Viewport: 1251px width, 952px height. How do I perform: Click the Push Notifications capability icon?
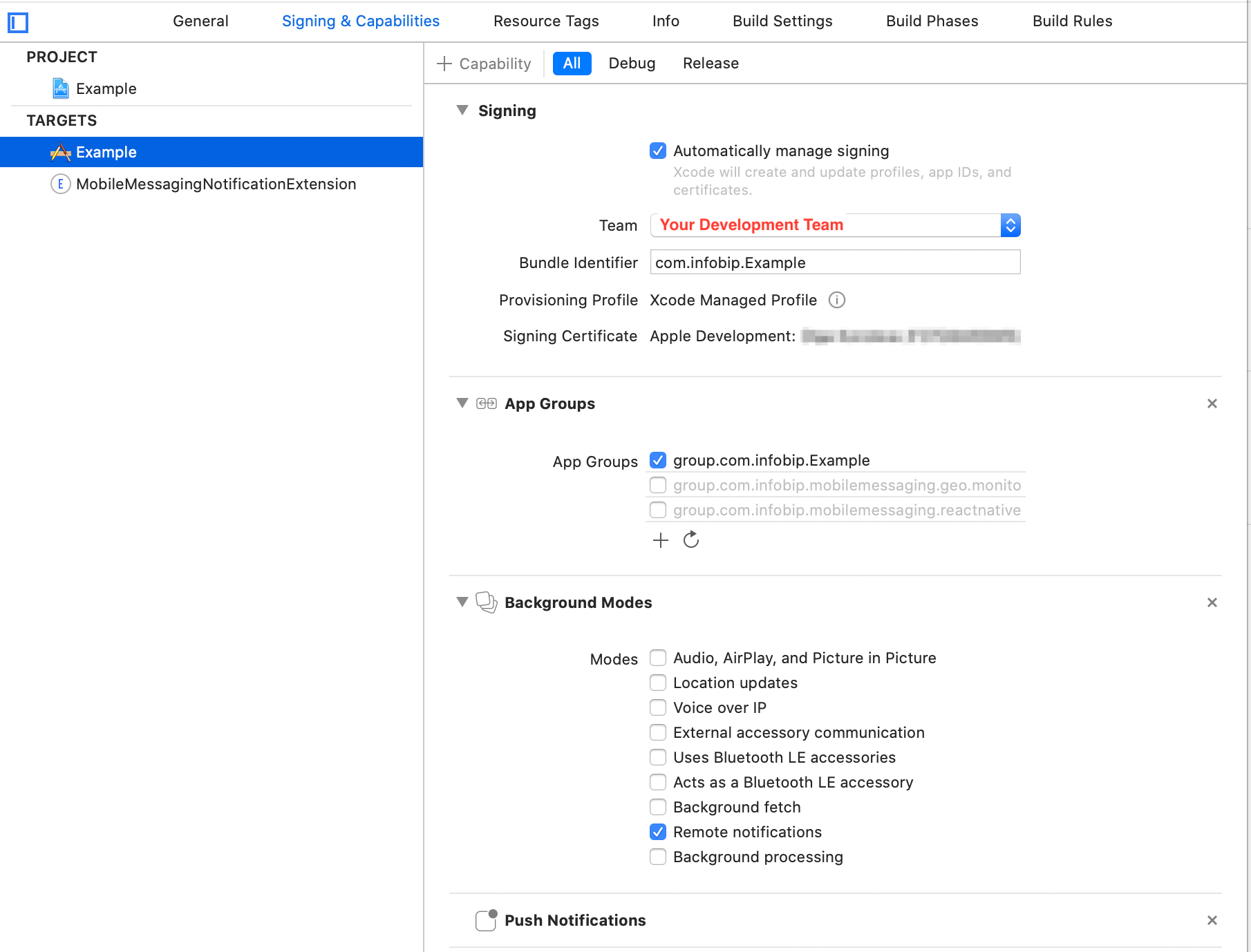click(x=485, y=920)
